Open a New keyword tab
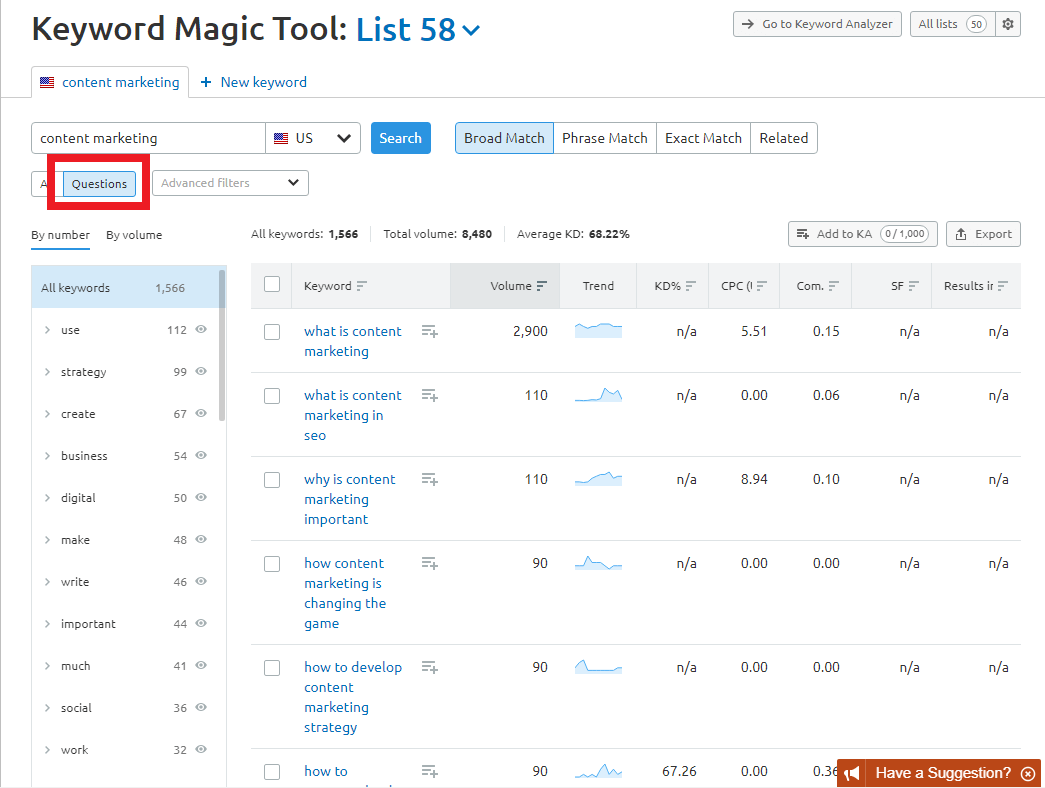The width and height of the screenshot is (1045, 788). [x=253, y=81]
